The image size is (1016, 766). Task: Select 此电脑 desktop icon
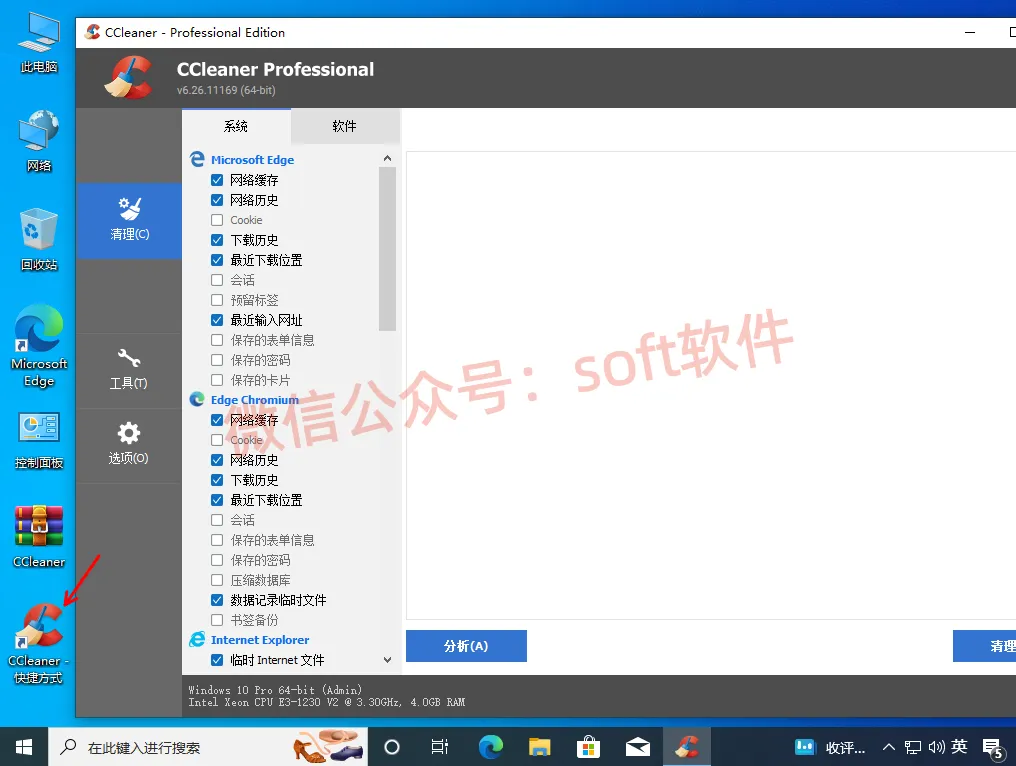tap(39, 42)
